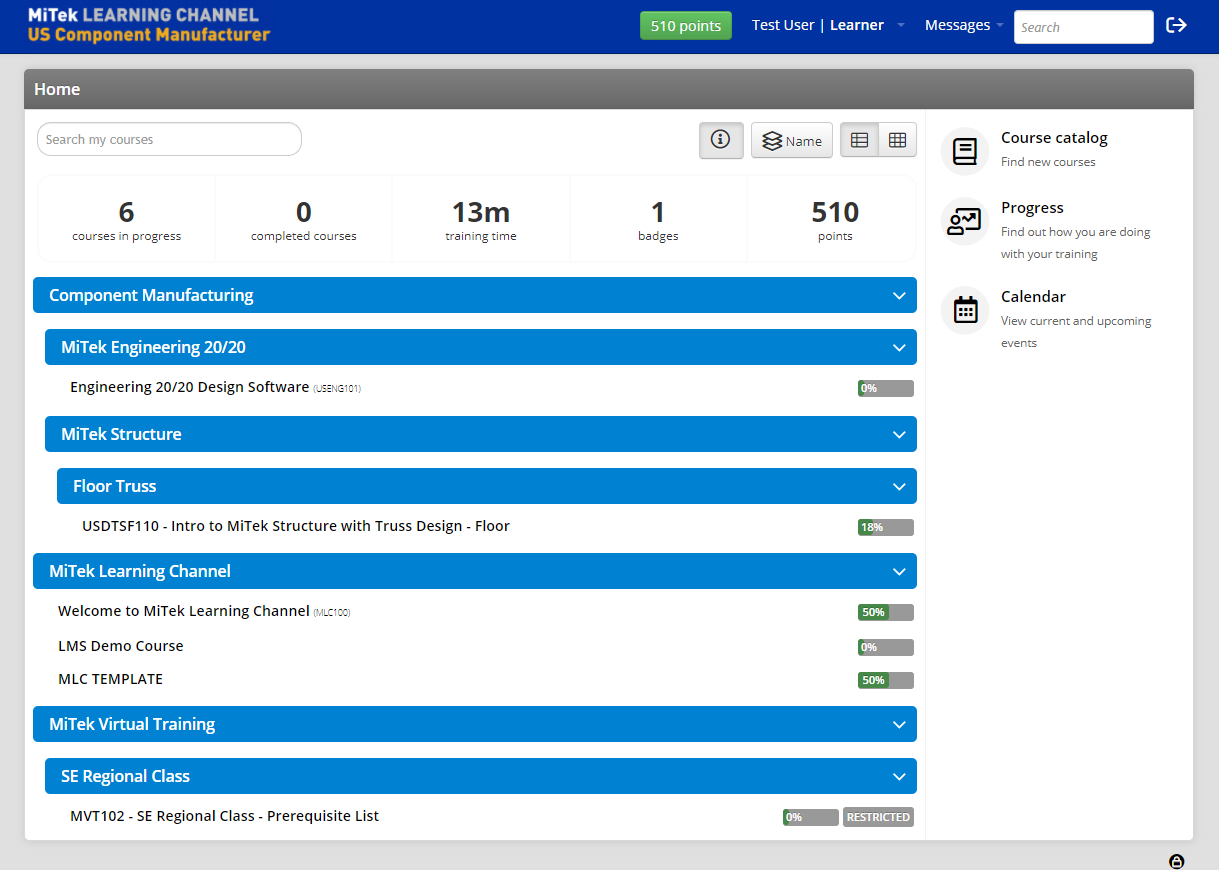Screen dimensions: 1219x870
Task: Open the Messages dropdown menu
Action: pyautogui.click(x=964, y=26)
